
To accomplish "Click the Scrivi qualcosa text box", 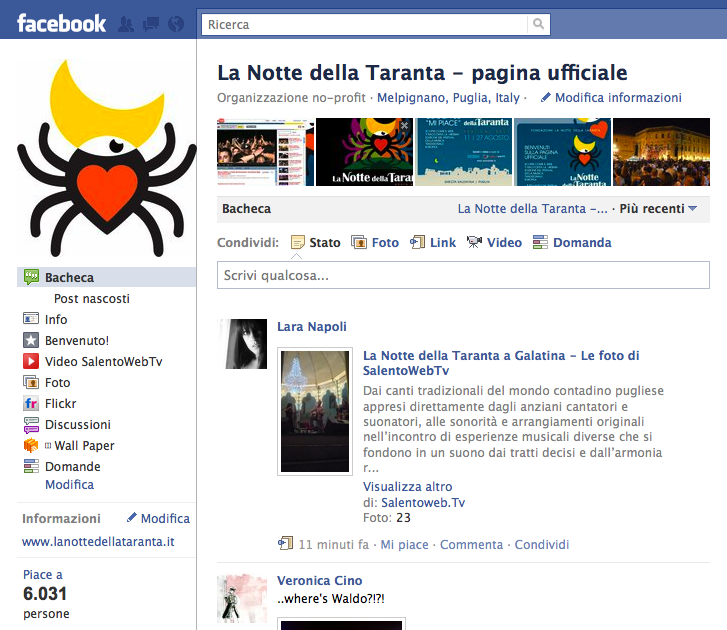I will click(463, 275).
